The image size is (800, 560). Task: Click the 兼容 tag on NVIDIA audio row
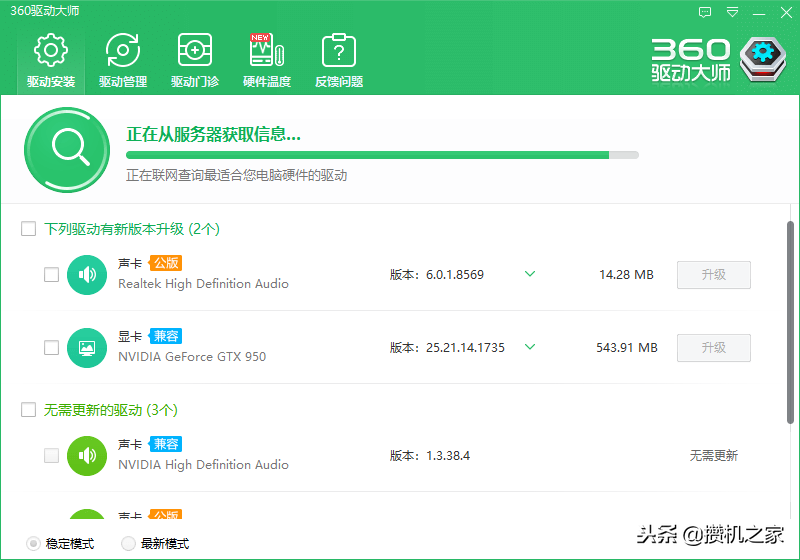tap(166, 444)
